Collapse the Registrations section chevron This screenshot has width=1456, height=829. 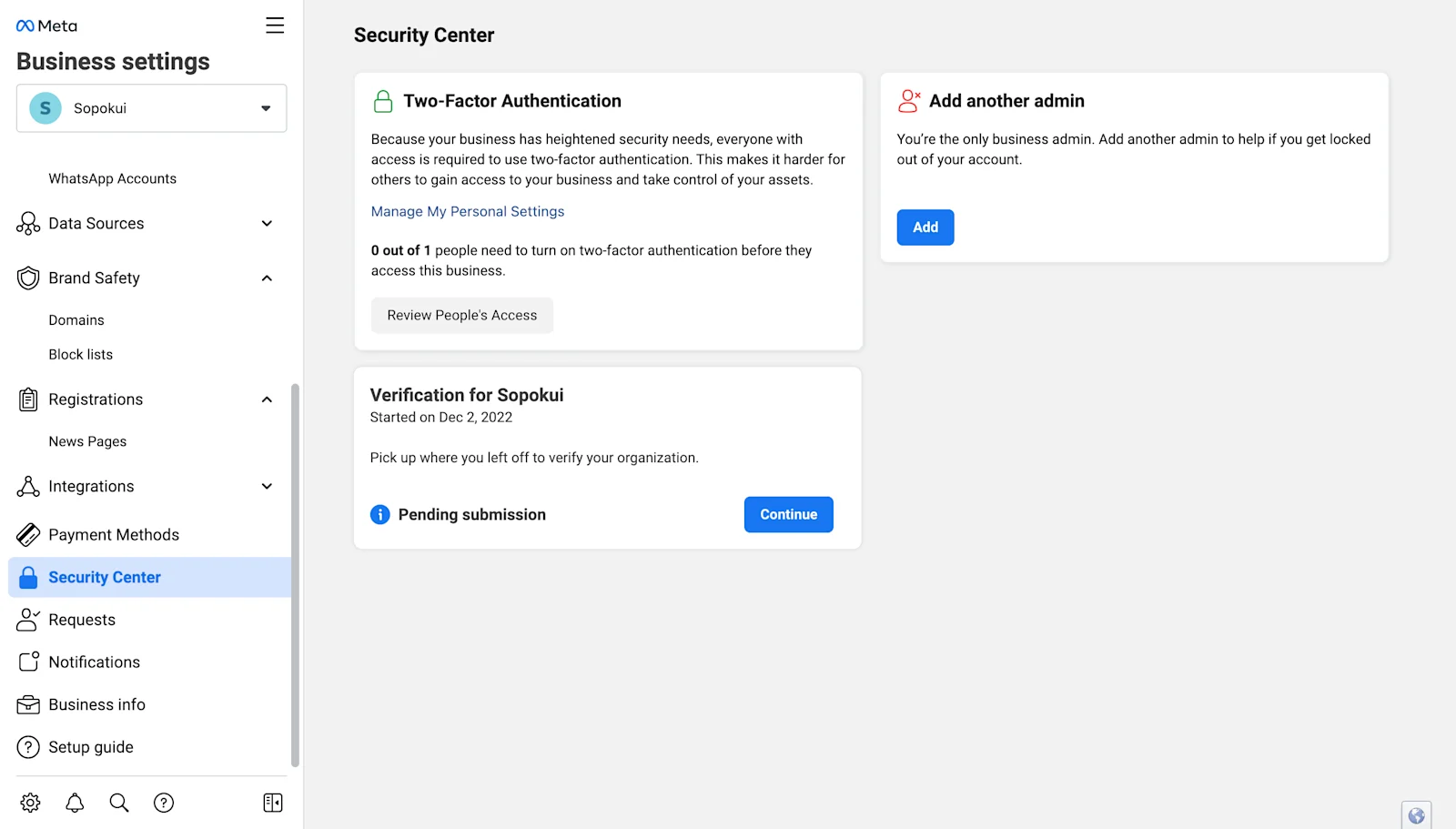267,399
